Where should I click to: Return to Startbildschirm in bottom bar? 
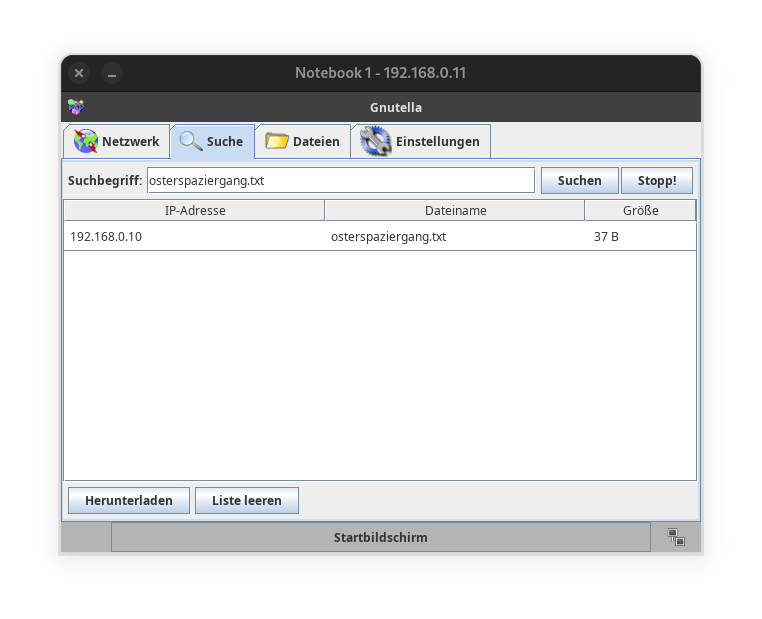point(380,537)
